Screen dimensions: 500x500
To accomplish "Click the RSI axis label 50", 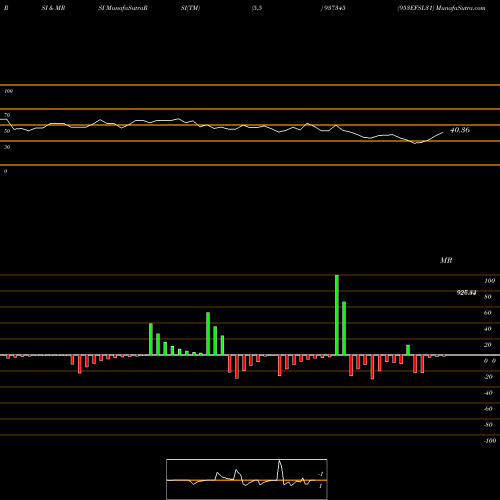I will 7,131.
